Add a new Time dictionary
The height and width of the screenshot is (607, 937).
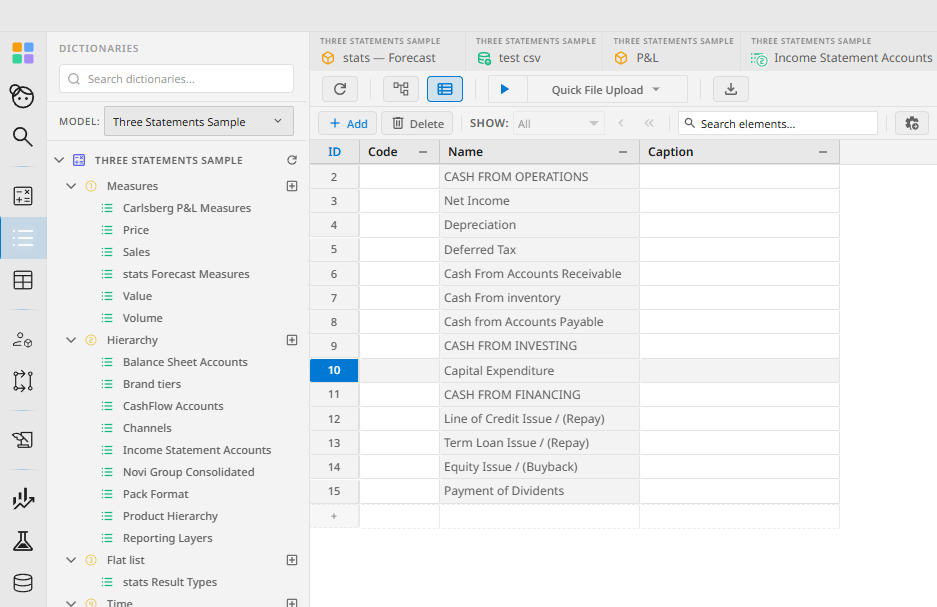point(292,603)
